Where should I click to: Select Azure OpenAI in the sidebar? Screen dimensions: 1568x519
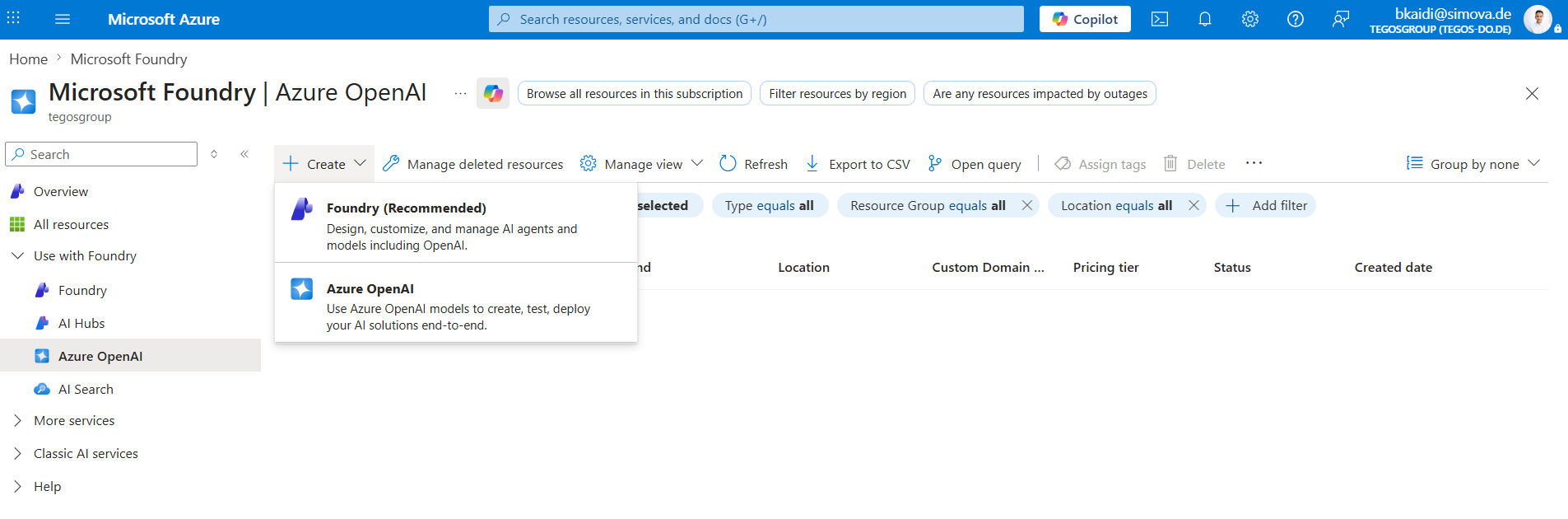[x=130, y=356]
